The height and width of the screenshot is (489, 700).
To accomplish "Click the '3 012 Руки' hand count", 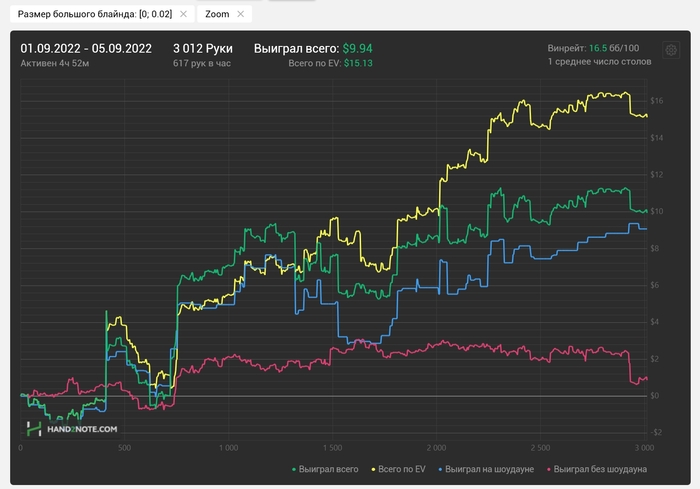I will 203,48.
